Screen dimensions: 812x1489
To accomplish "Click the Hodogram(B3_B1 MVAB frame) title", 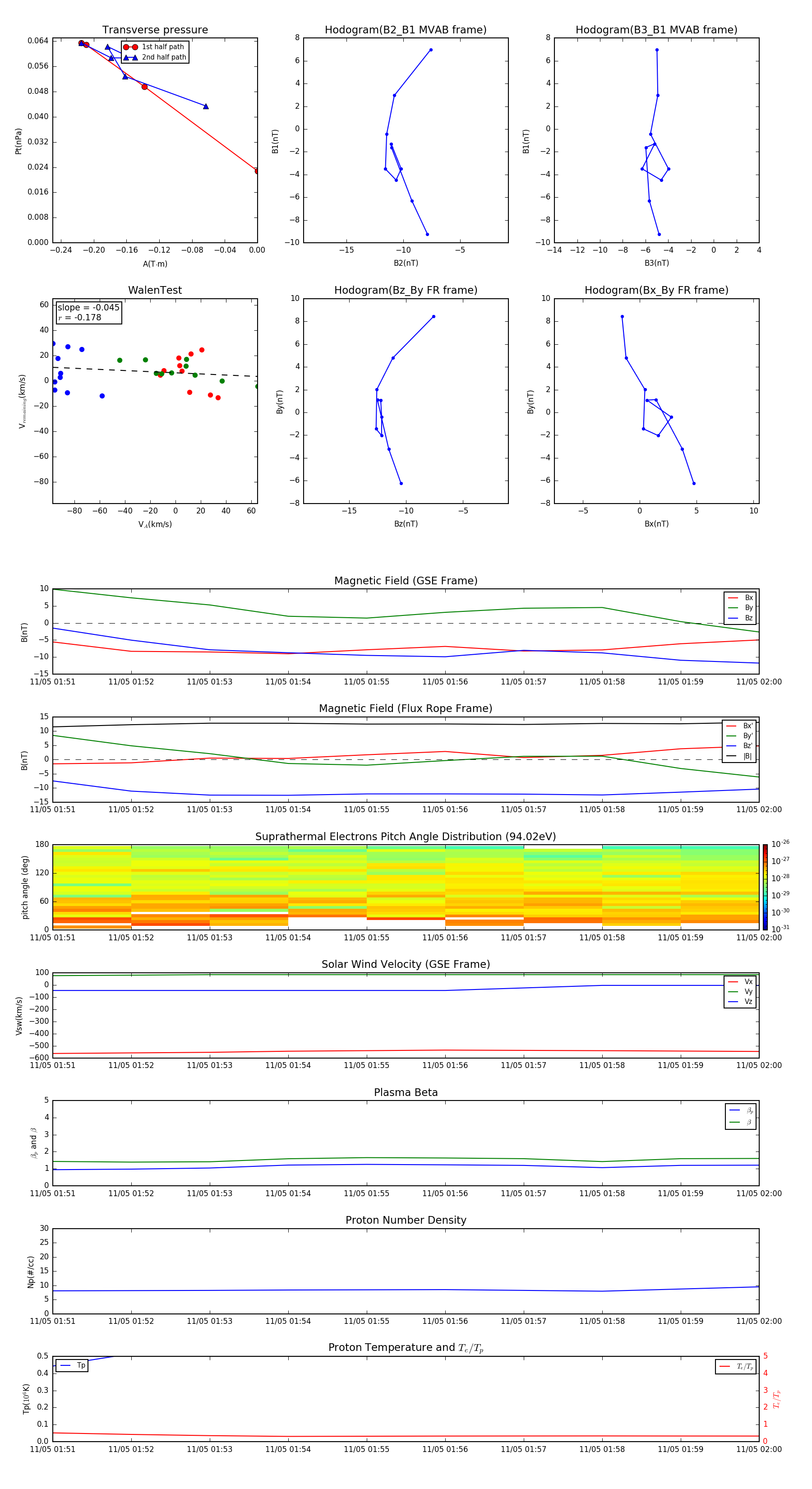I will click(x=656, y=29).
